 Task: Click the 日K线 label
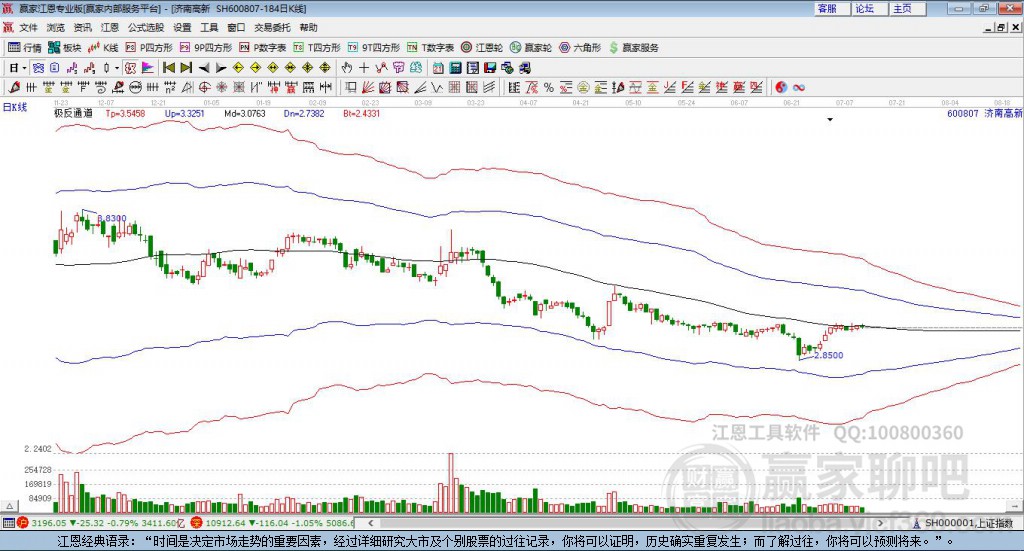pos(14,108)
